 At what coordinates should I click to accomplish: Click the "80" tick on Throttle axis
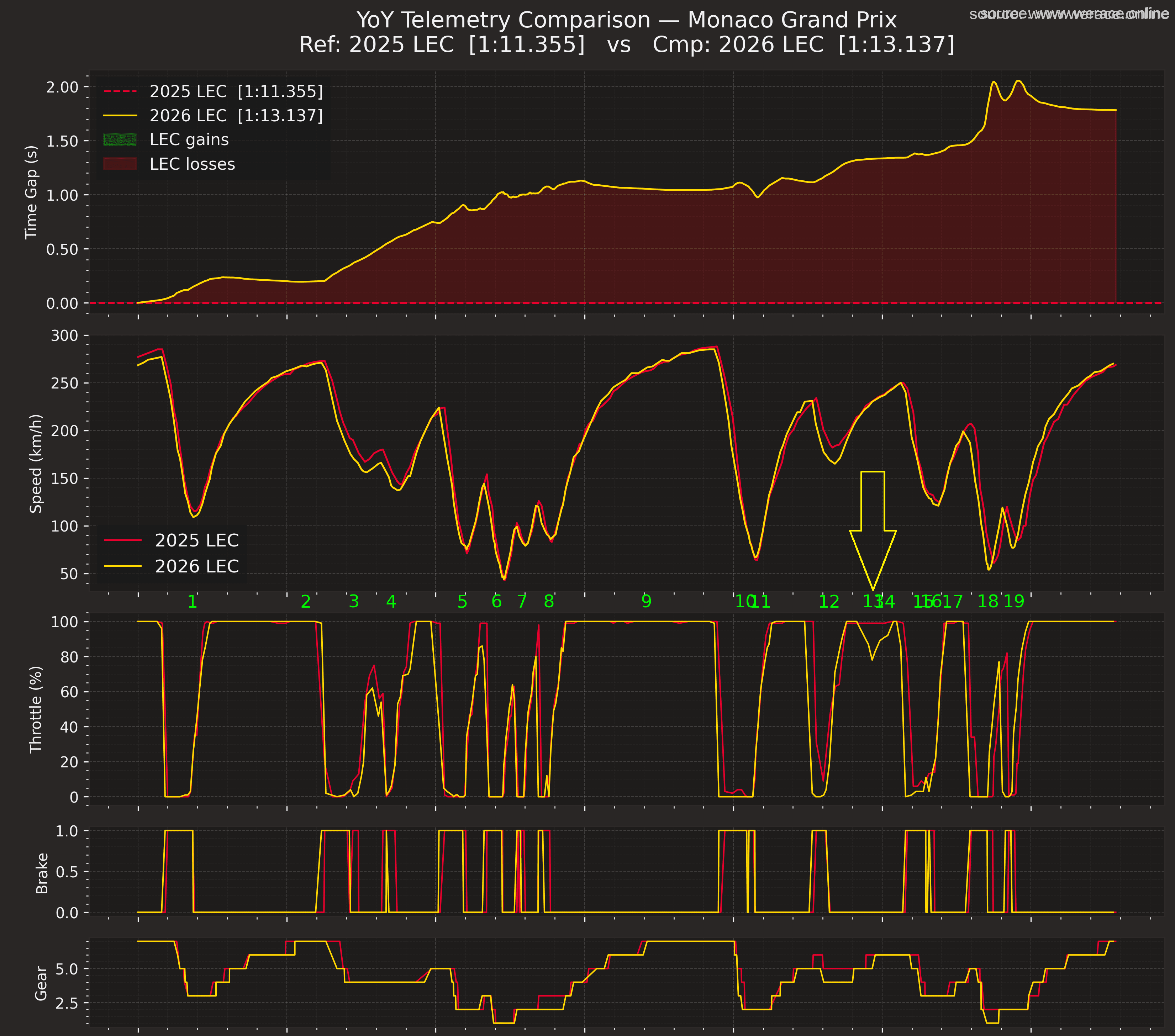(69, 656)
